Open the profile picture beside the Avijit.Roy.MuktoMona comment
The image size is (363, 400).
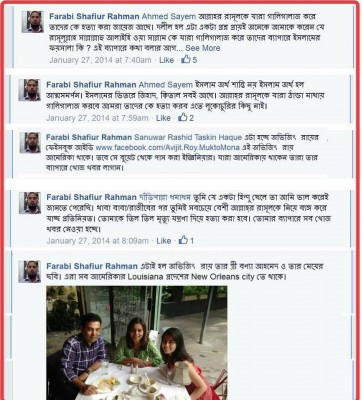click(x=30, y=142)
